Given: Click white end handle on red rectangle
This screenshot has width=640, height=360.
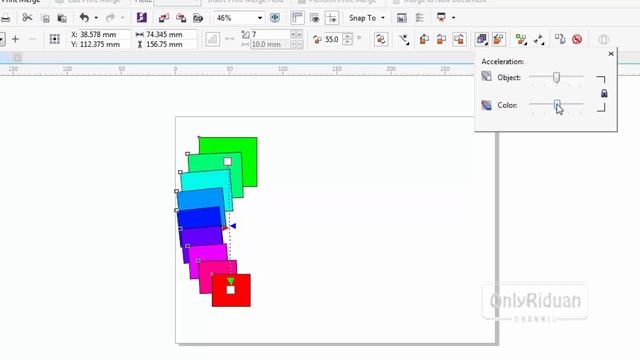Looking at the screenshot, I should click(x=231, y=290).
